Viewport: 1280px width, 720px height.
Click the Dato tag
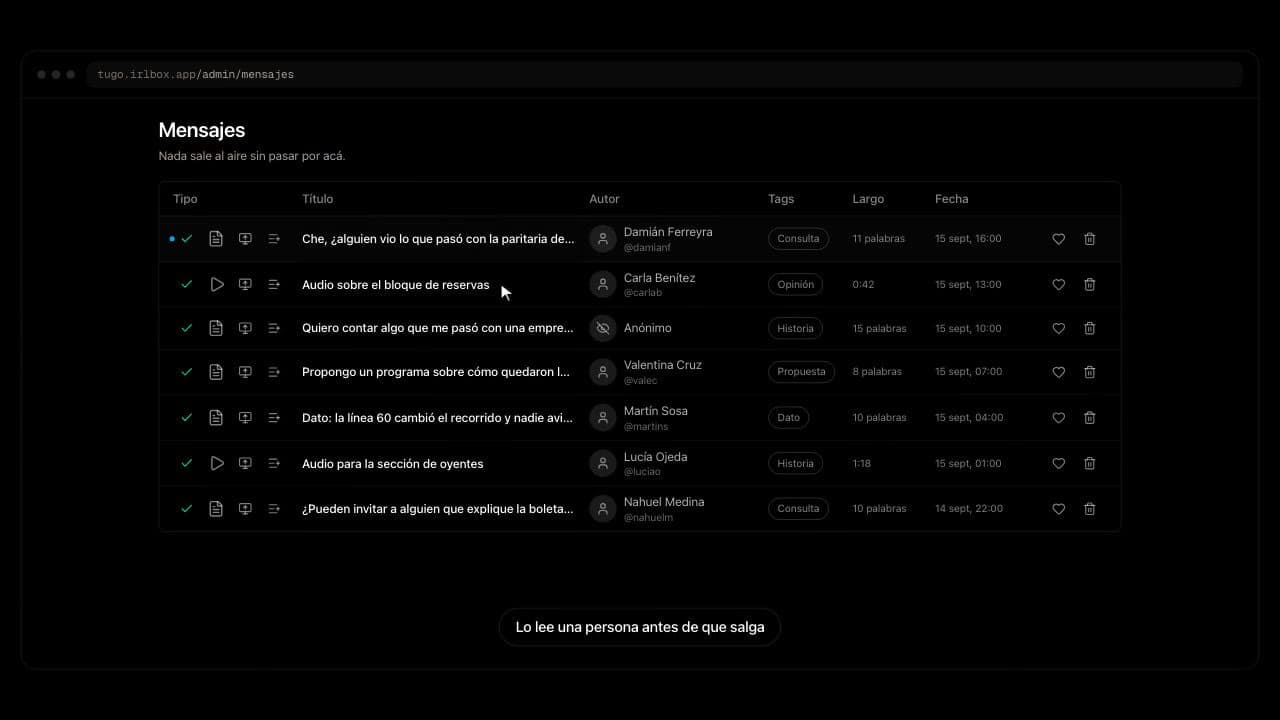(789, 418)
